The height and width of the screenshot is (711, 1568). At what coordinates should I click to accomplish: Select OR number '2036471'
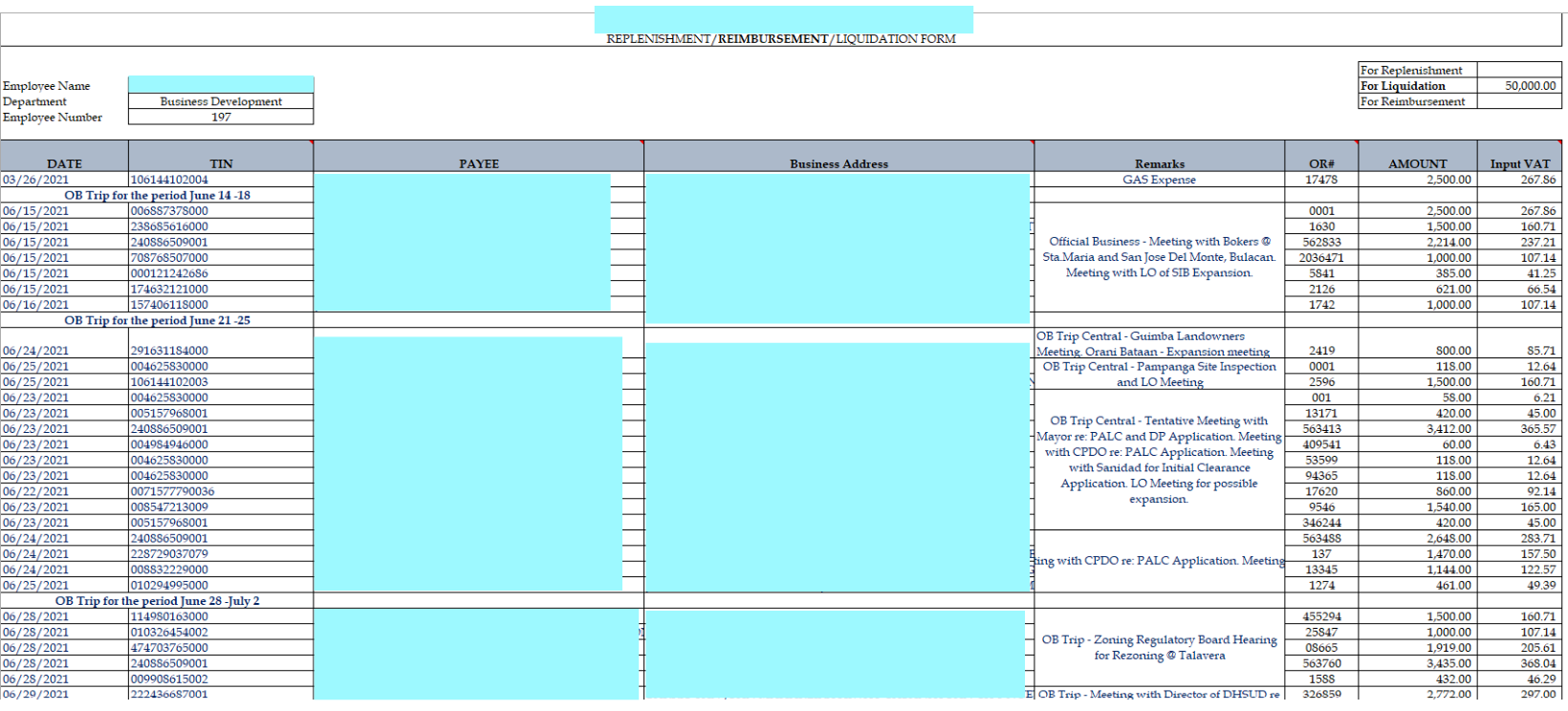tap(1321, 258)
